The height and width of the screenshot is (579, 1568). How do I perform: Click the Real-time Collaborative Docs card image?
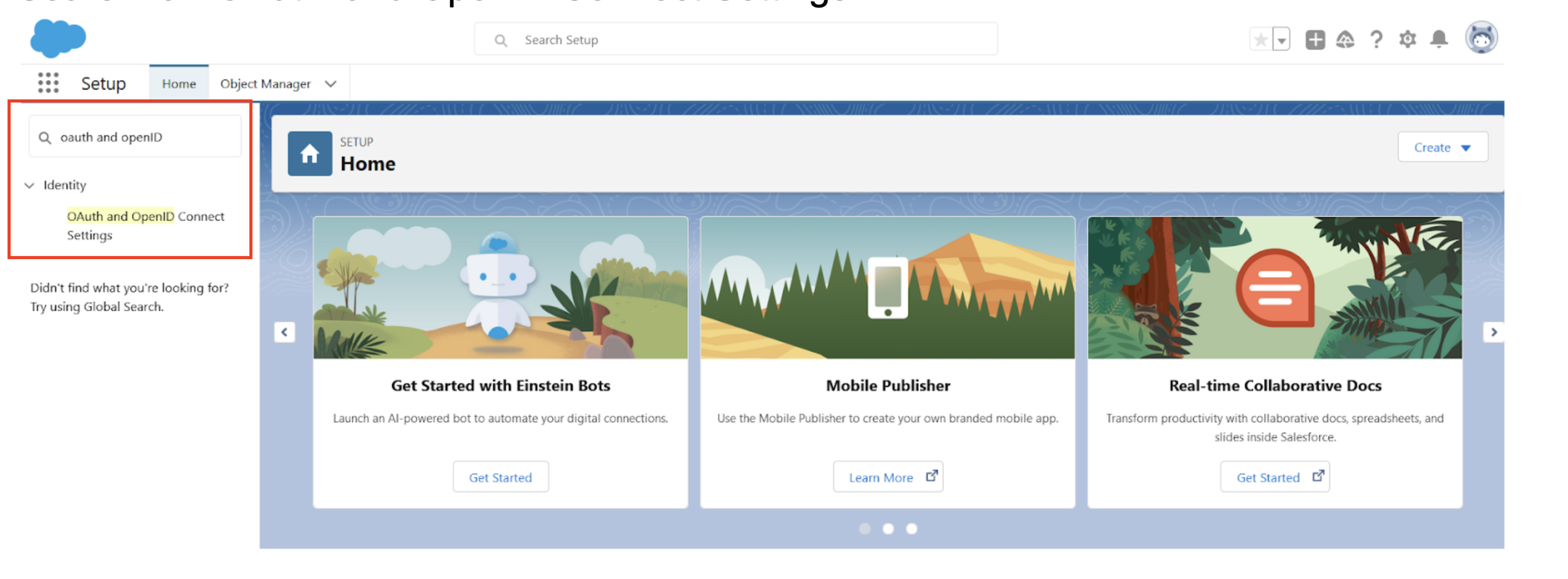point(1275,288)
